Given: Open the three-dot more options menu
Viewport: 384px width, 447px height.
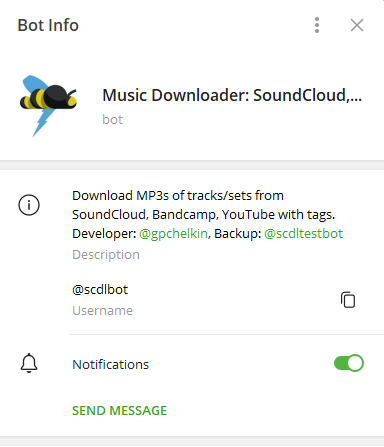Looking at the screenshot, I should (317, 25).
